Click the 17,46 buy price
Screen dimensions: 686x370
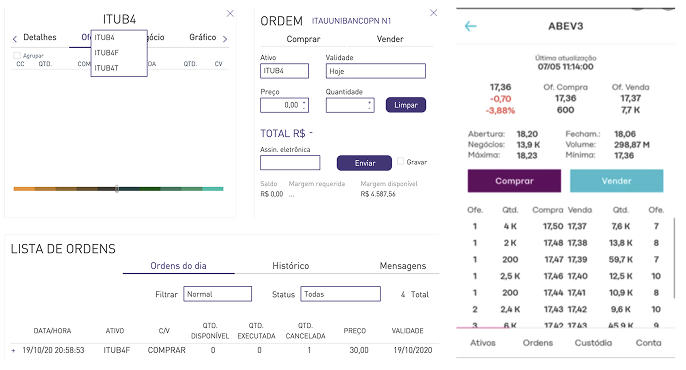553,276
